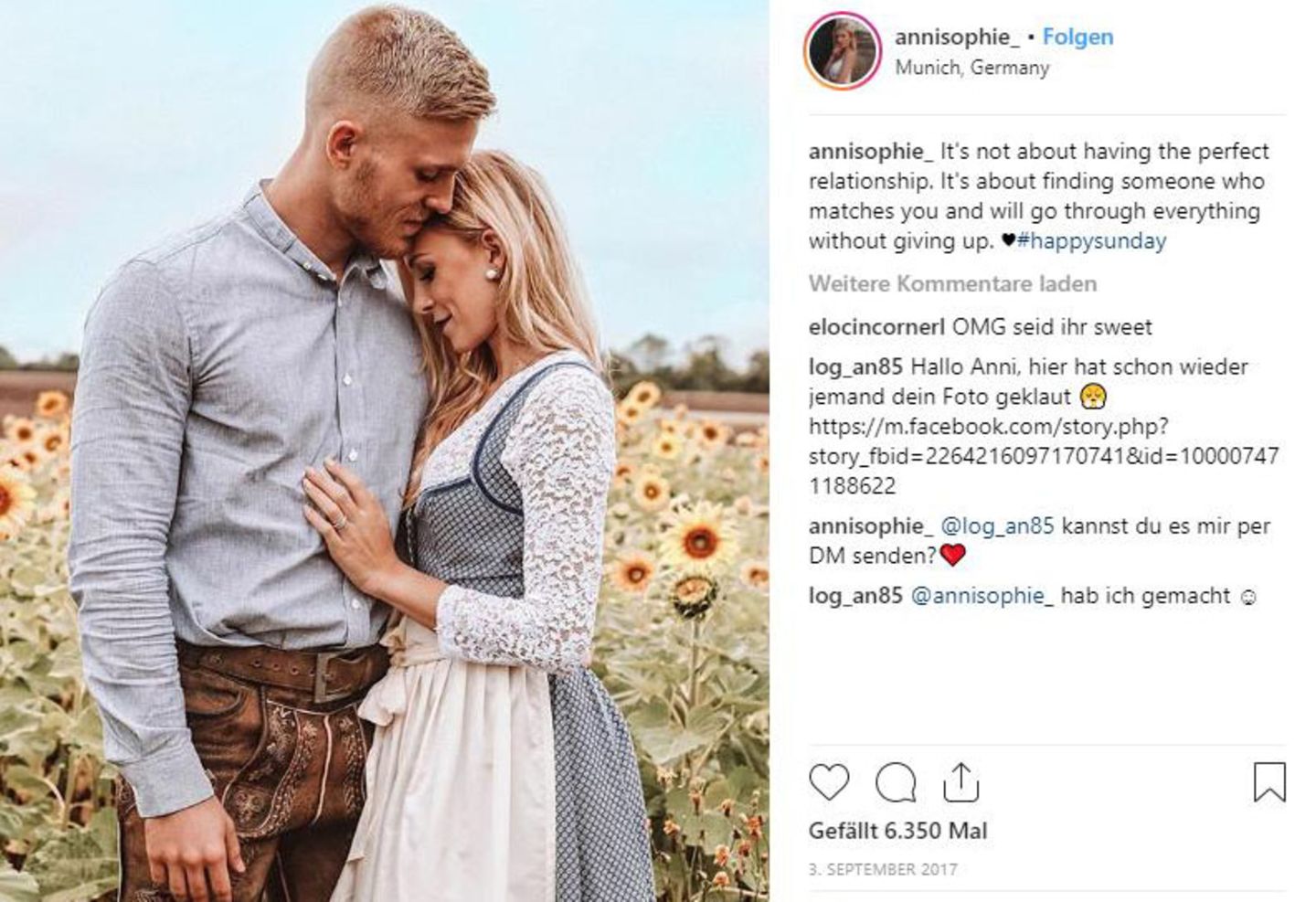Viewport: 1316px width, 902px height.
Task: Open annisophie_ username in the caption
Action: click(871, 152)
